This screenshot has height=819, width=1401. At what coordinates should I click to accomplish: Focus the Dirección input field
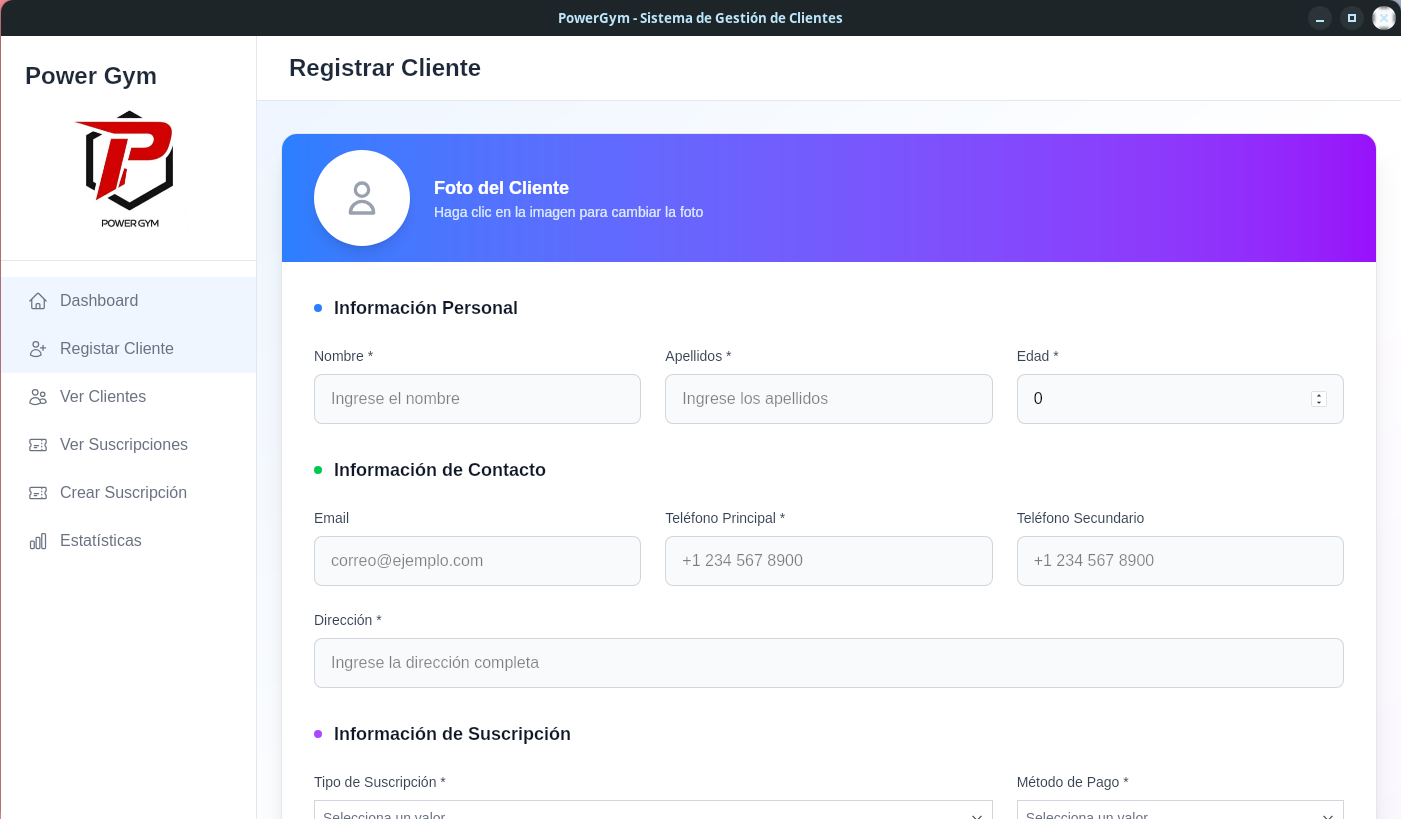(x=829, y=663)
